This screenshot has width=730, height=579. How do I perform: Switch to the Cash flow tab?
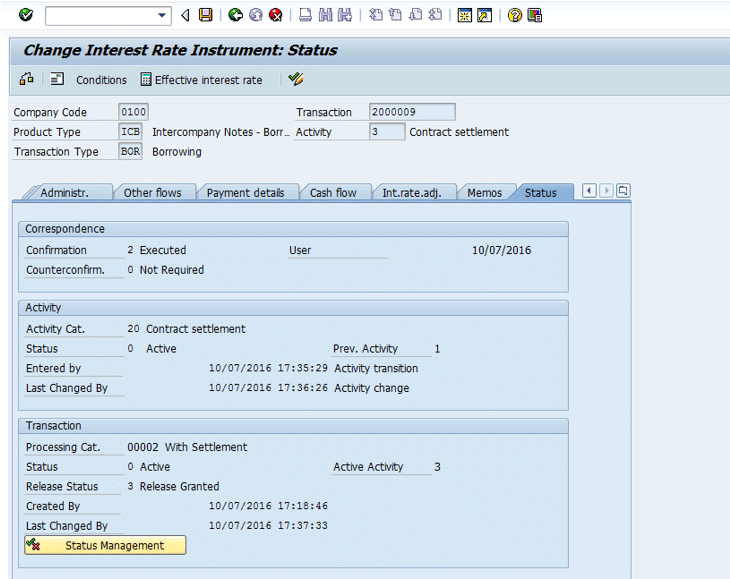pyautogui.click(x=332, y=193)
